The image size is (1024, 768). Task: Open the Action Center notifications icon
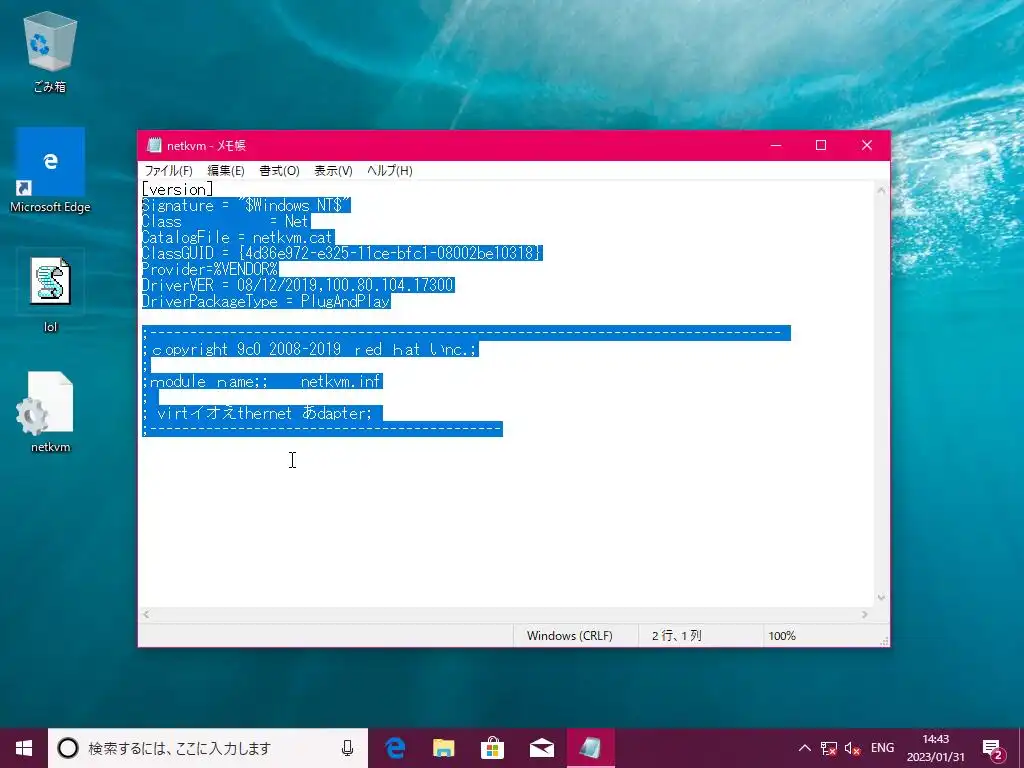pos(992,748)
